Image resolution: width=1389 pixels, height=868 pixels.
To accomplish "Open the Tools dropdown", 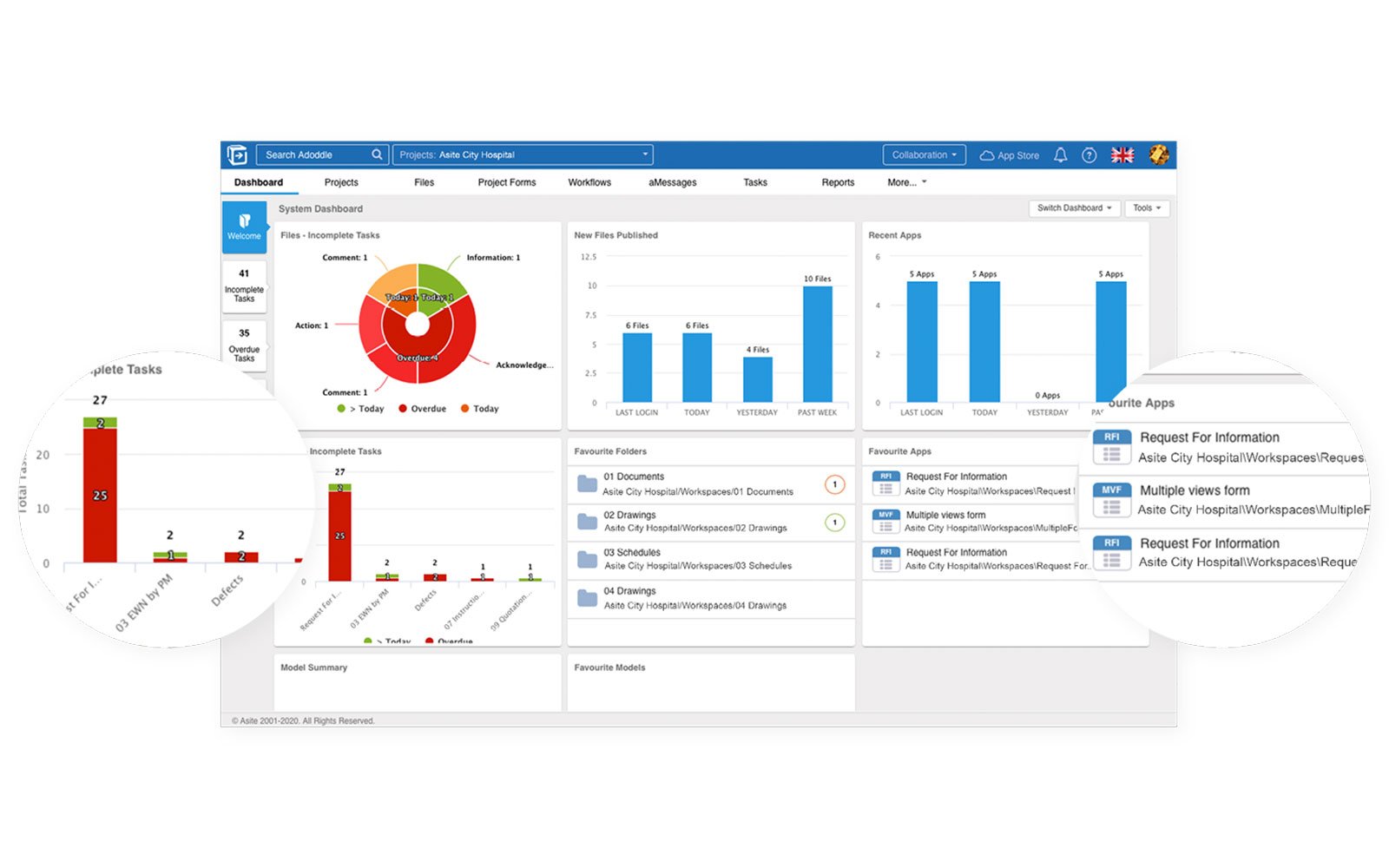I will 1147,208.
